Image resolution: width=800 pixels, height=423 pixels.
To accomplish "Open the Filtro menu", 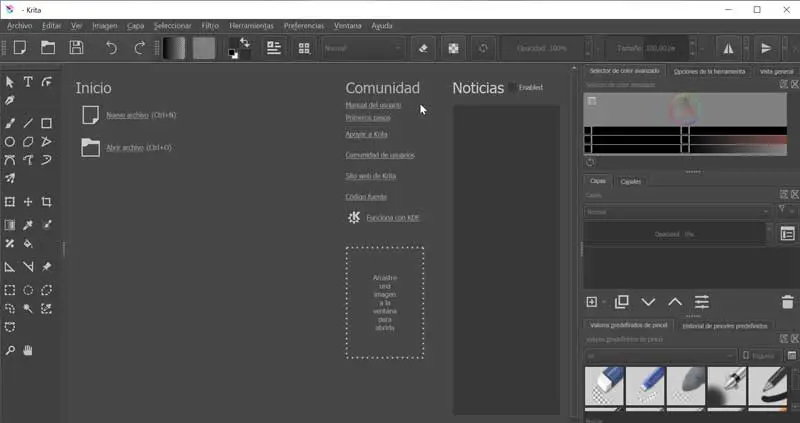I will coord(210,25).
